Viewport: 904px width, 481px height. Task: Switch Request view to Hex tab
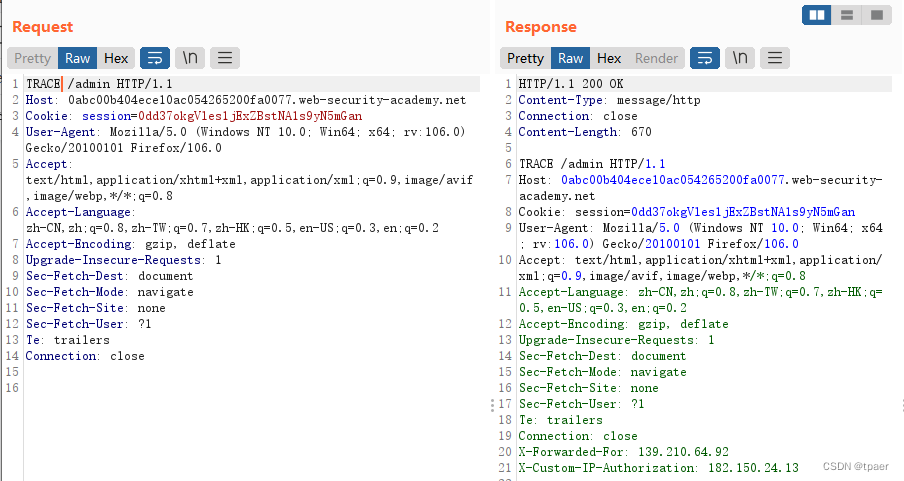click(116, 58)
